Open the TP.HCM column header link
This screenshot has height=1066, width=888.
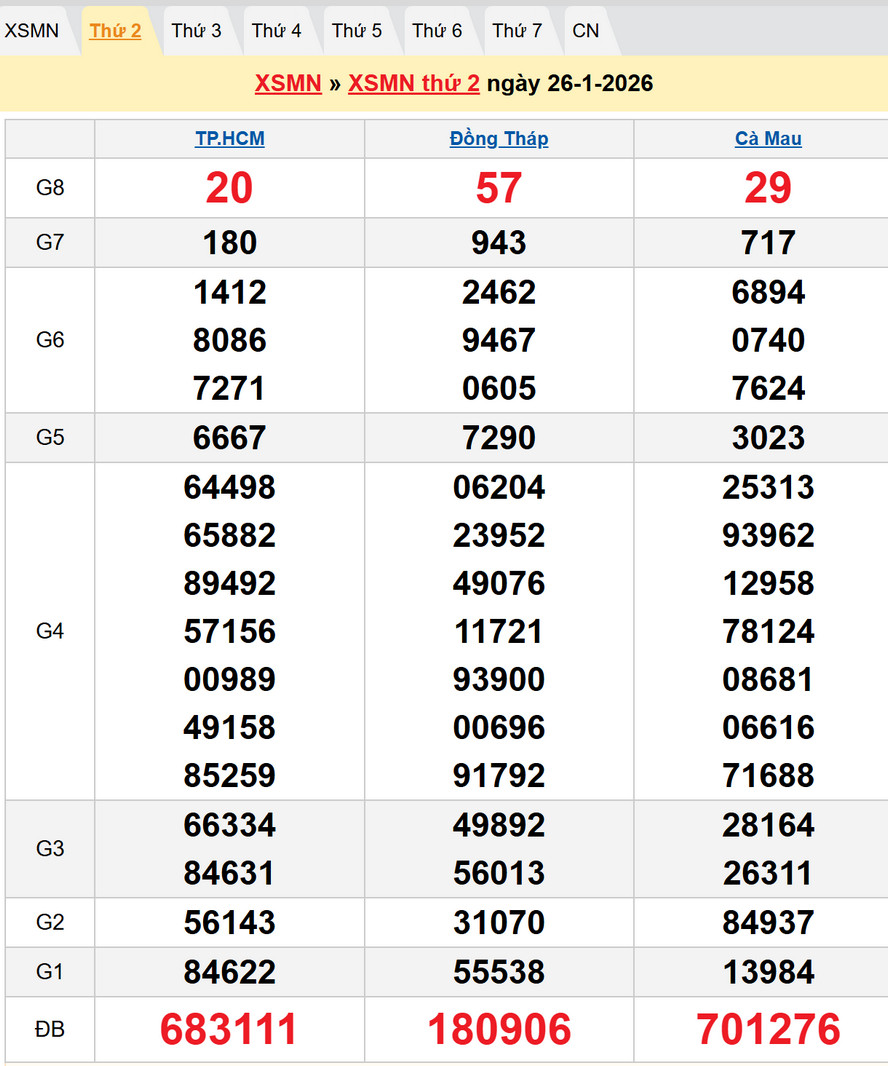pos(230,139)
